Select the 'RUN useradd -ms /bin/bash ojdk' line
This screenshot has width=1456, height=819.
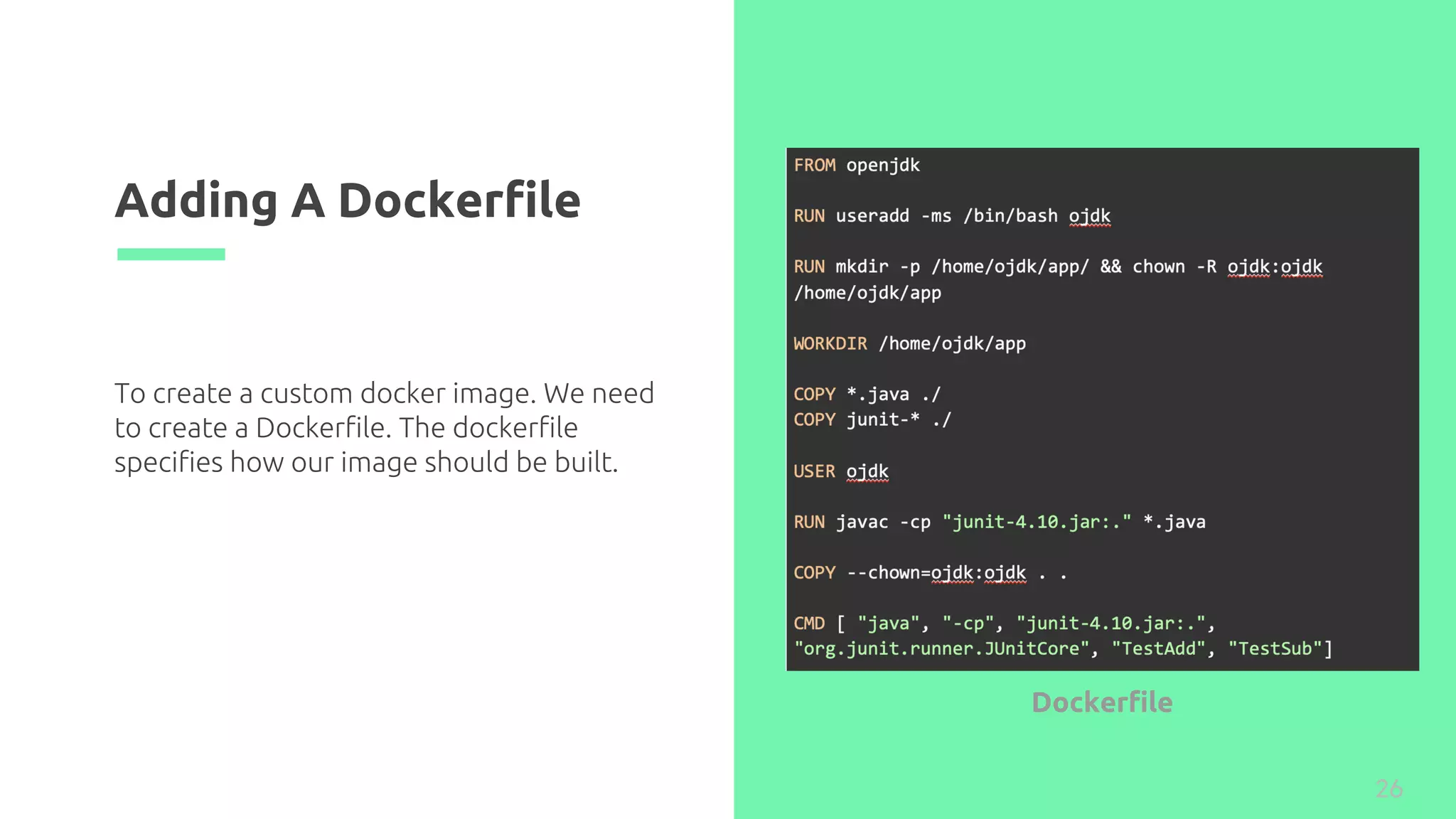click(x=952, y=215)
